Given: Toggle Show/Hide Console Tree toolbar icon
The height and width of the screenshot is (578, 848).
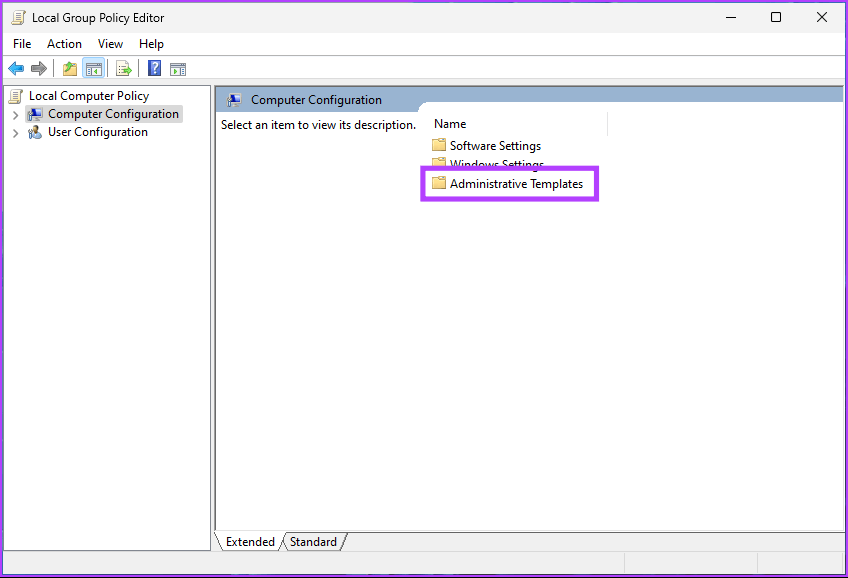Looking at the screenshot, I should [x=94, y=69].
